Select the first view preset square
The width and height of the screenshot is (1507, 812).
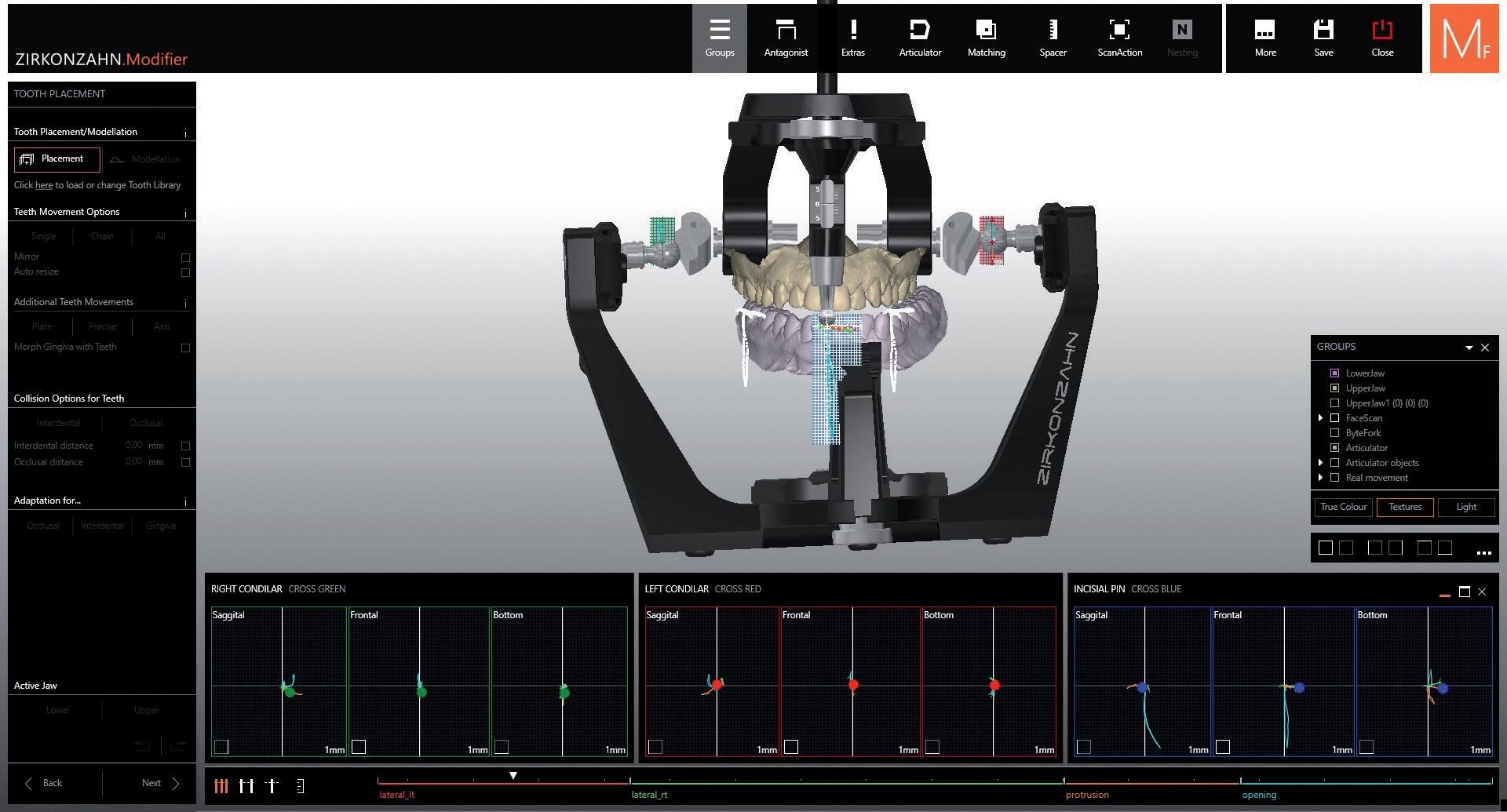[x=1326, y=548]
